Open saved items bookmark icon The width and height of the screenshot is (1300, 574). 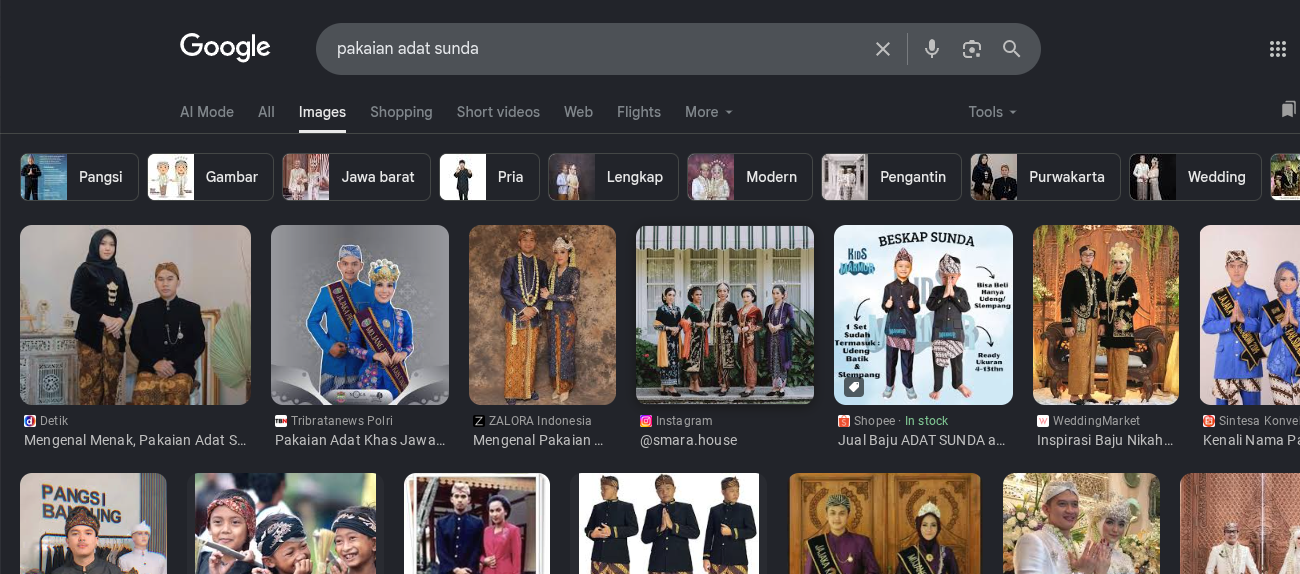1288,110
